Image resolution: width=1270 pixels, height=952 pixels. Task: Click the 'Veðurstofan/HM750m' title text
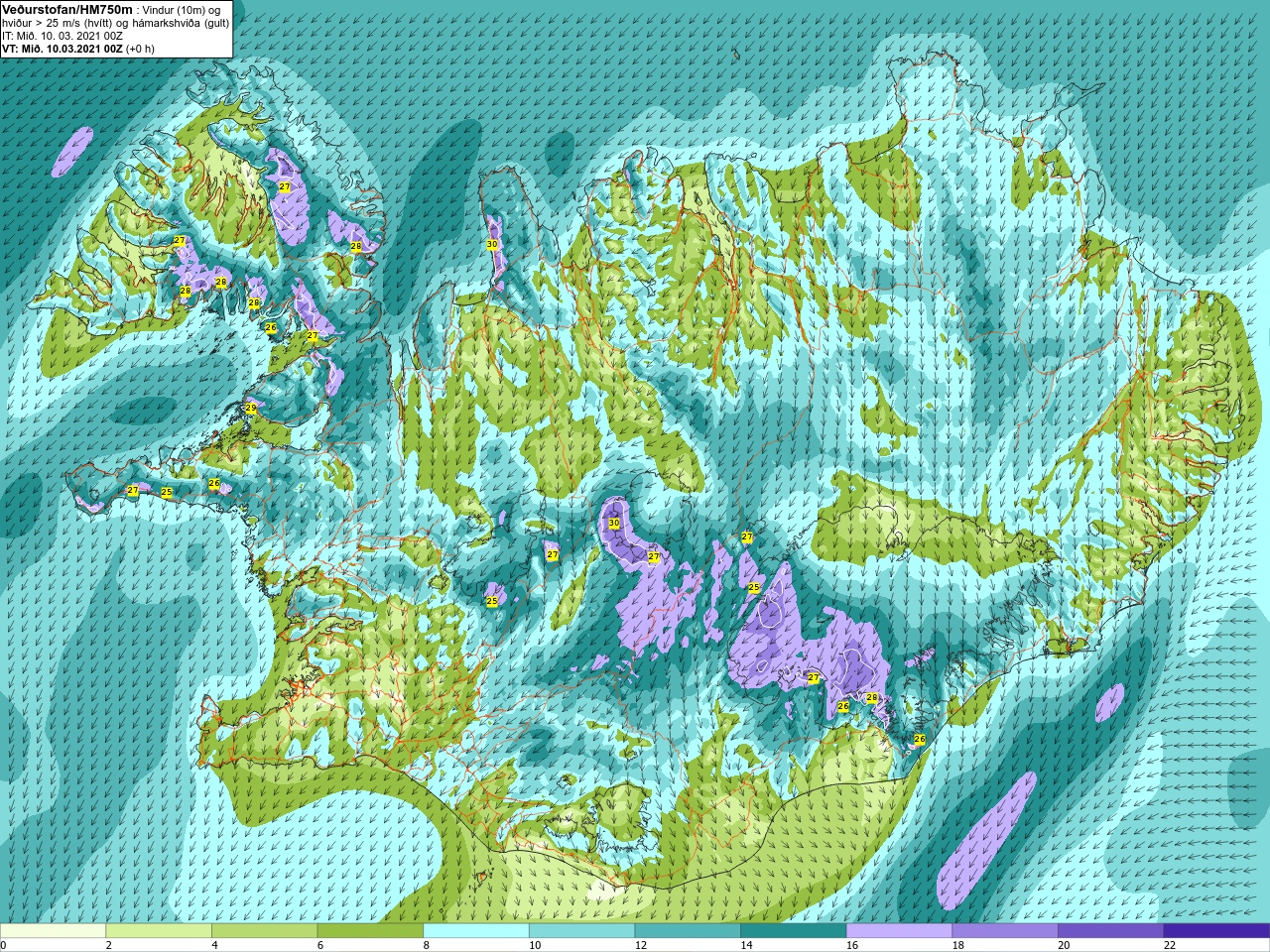click(x=67, y=9)
